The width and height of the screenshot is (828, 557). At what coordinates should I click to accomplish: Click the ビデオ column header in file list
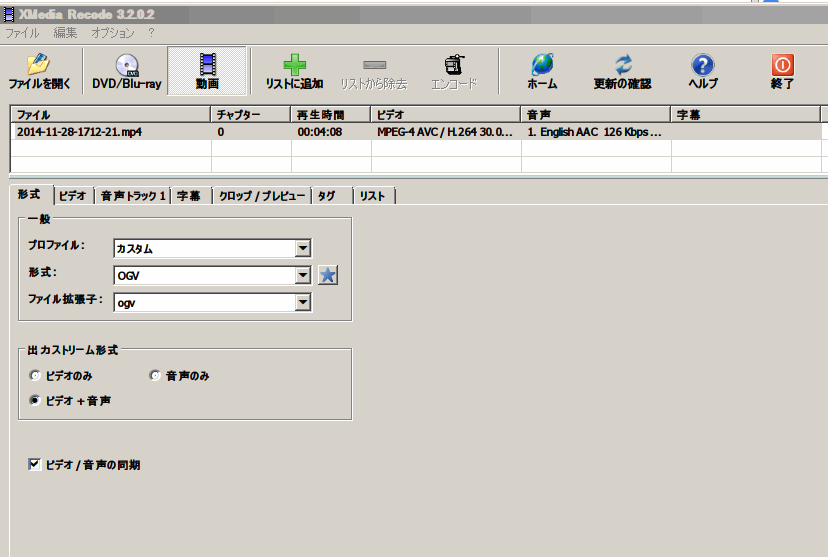(446, 115)
